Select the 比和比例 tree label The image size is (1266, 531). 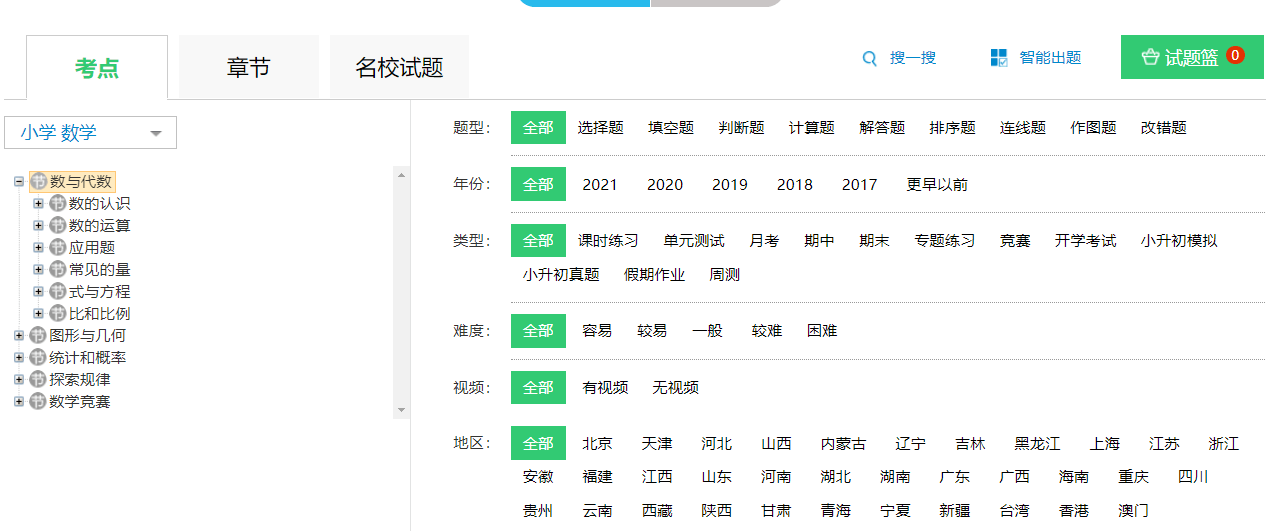point(99,314)
